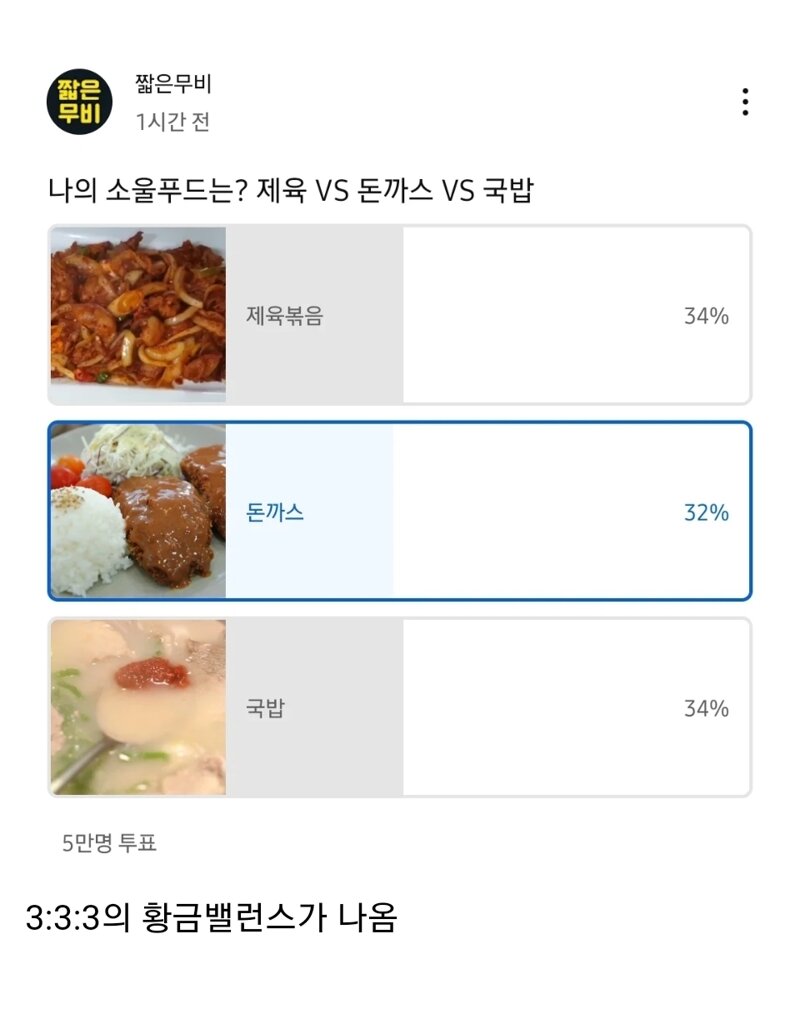Tap the 국밥 soup thumbnail

point(138,707)
